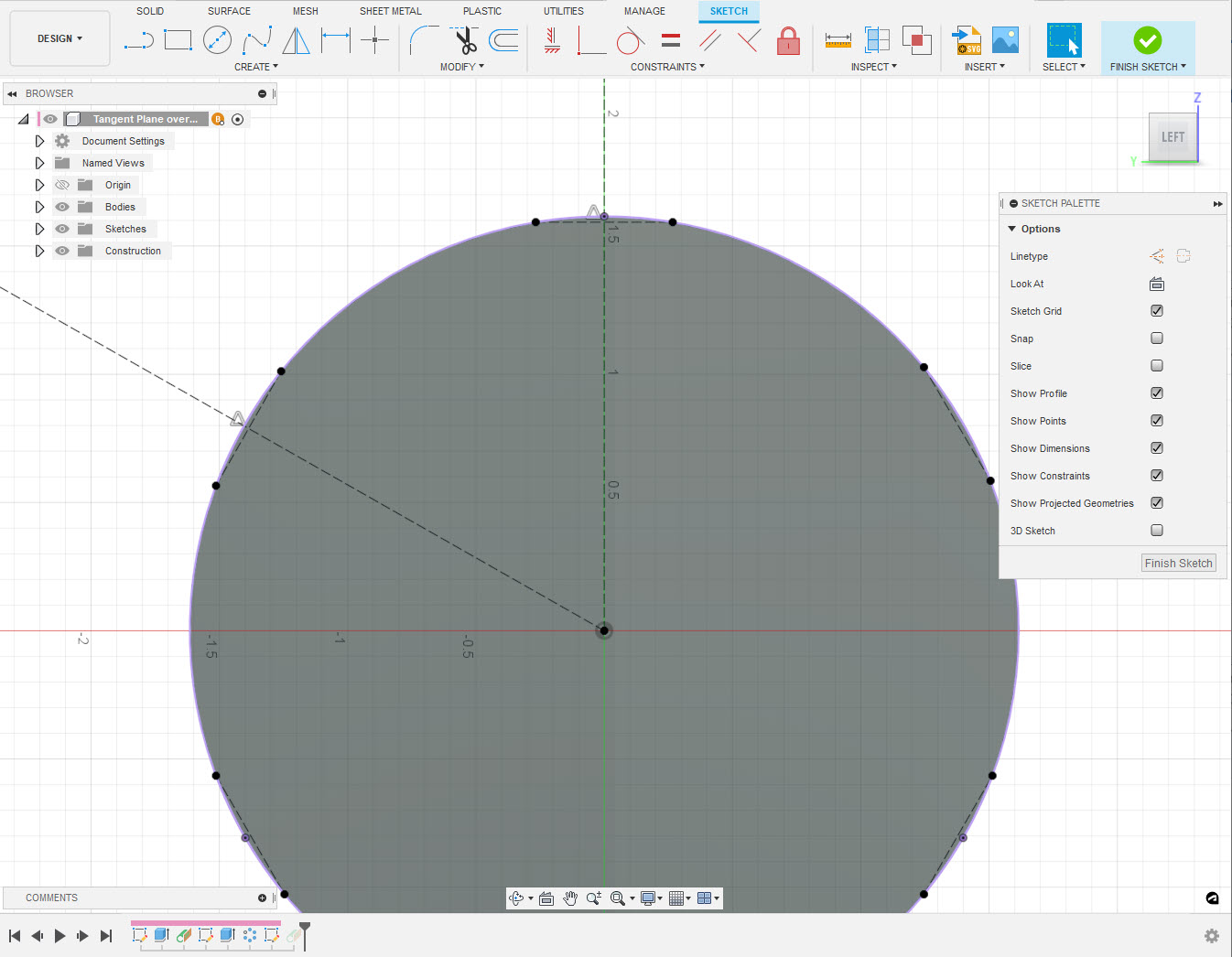Switch to the Sheet Metal tab

pyautogui.click(x=390, y=11)
